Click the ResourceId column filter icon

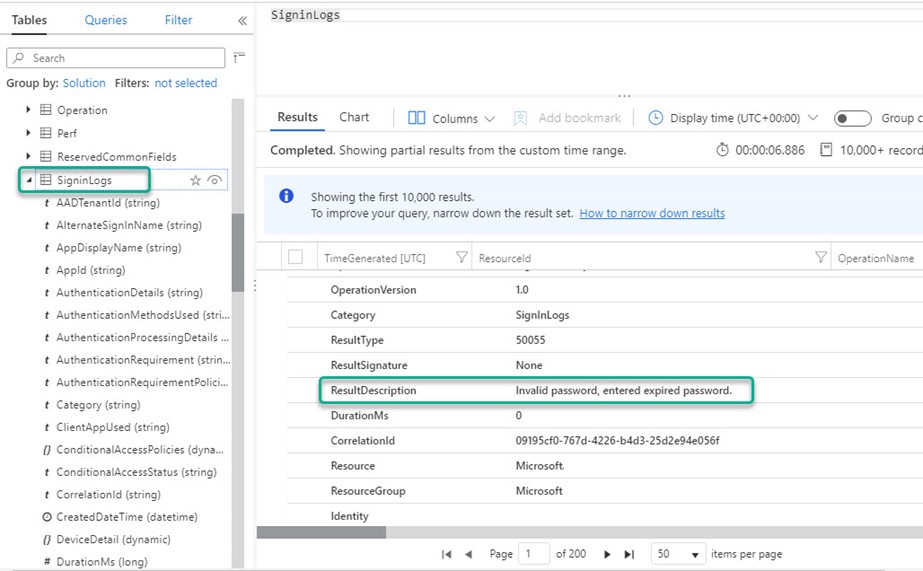tap(820, 258)
